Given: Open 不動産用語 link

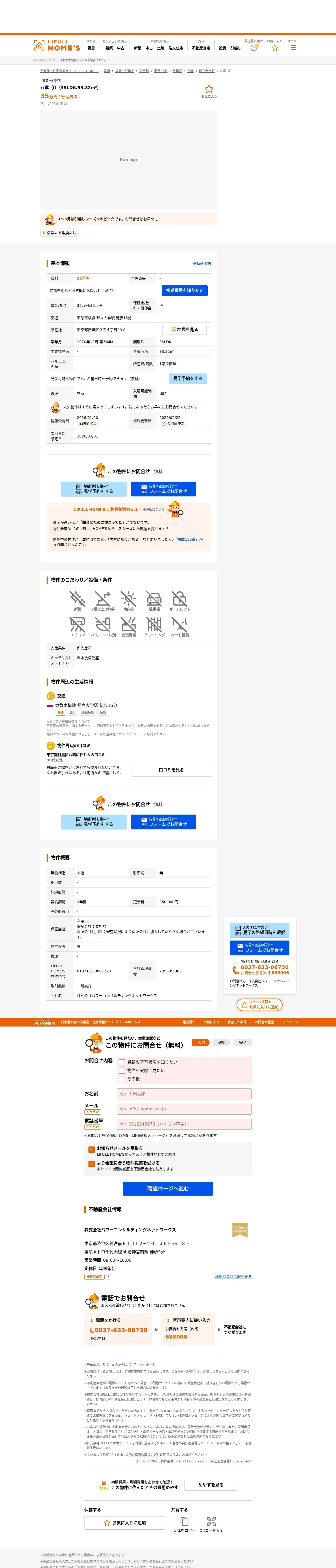Looking at the screenshot, I should (202, 264).
